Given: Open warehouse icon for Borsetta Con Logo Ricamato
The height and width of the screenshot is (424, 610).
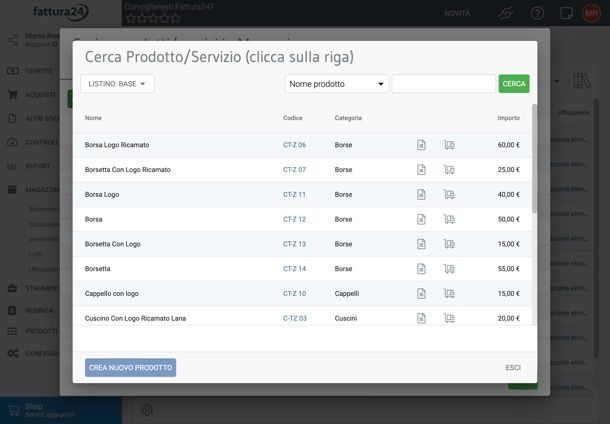Looking at the screenshot, I should [449, 170].
